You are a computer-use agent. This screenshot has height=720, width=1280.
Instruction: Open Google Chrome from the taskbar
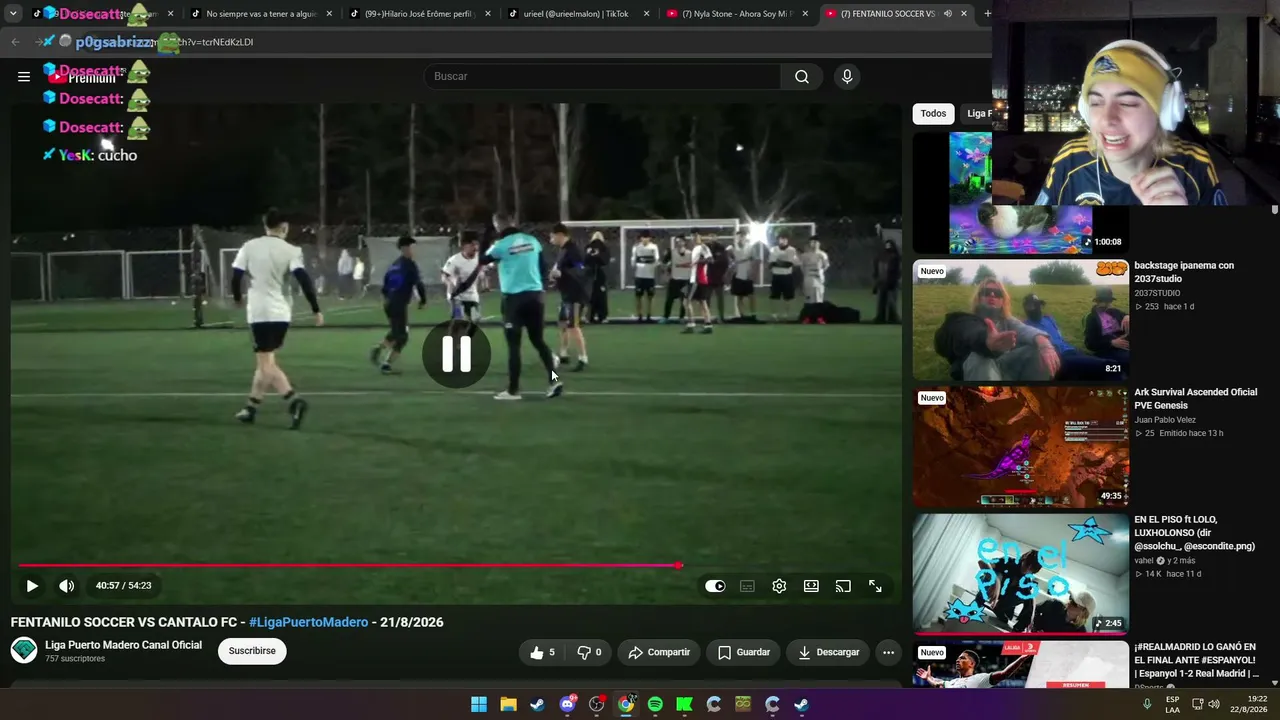click(626, 704)
